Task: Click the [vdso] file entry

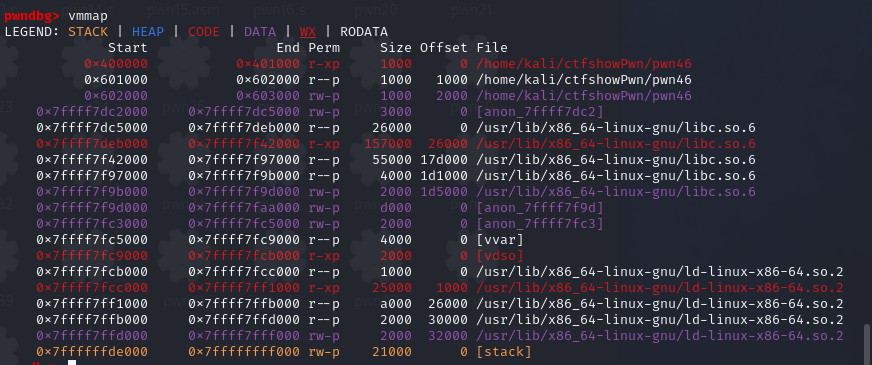Action: 500,256
